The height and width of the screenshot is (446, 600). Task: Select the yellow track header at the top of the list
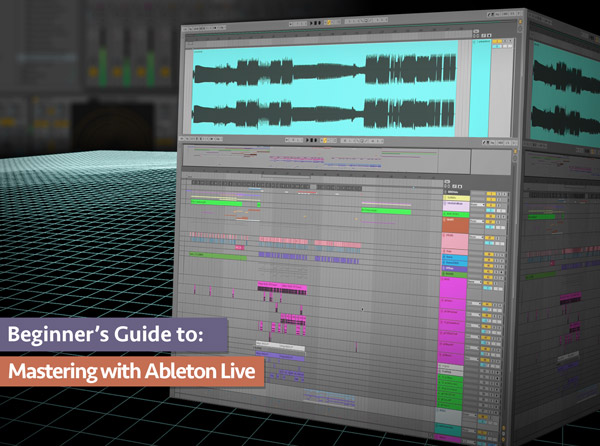pyautogui.click(x=454, y=199)
